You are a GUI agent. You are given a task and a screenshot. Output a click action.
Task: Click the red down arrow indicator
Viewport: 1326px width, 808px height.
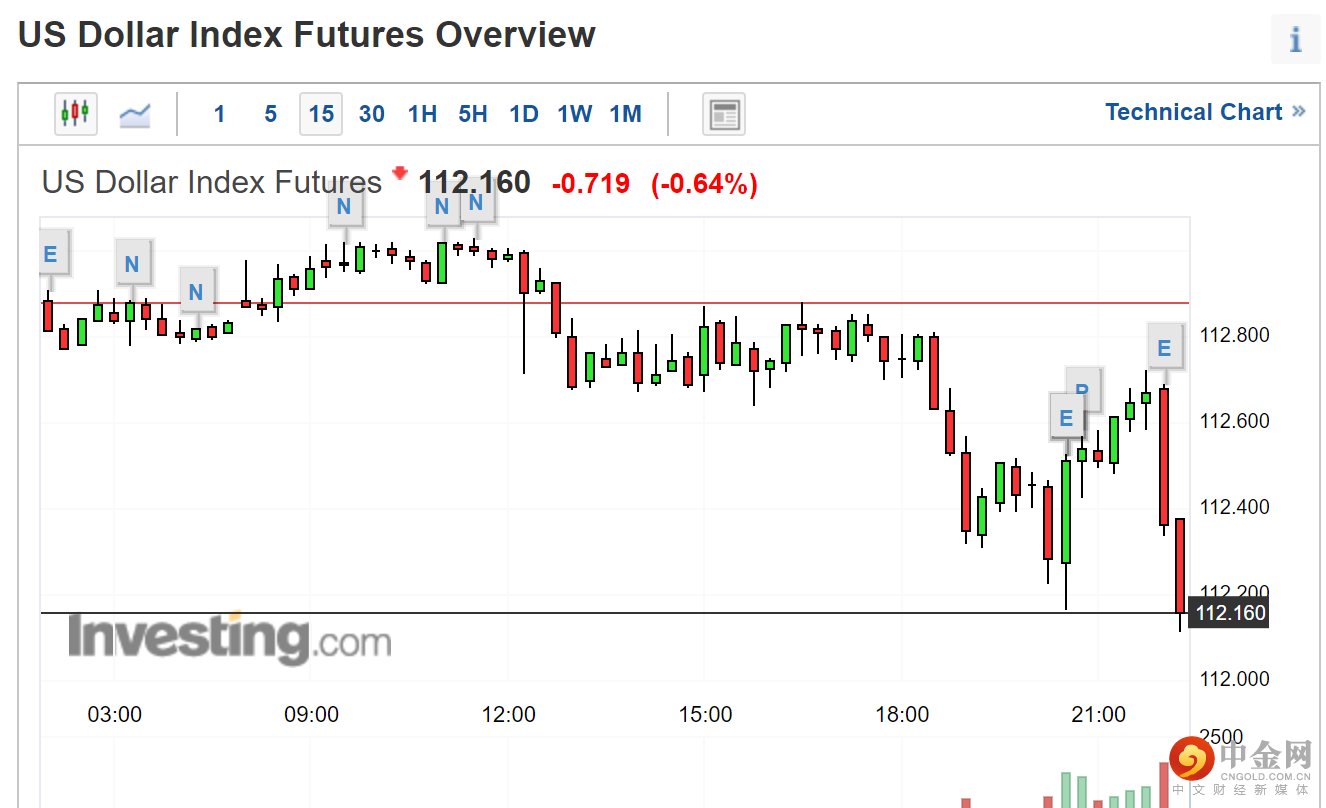tap(400, 174)
